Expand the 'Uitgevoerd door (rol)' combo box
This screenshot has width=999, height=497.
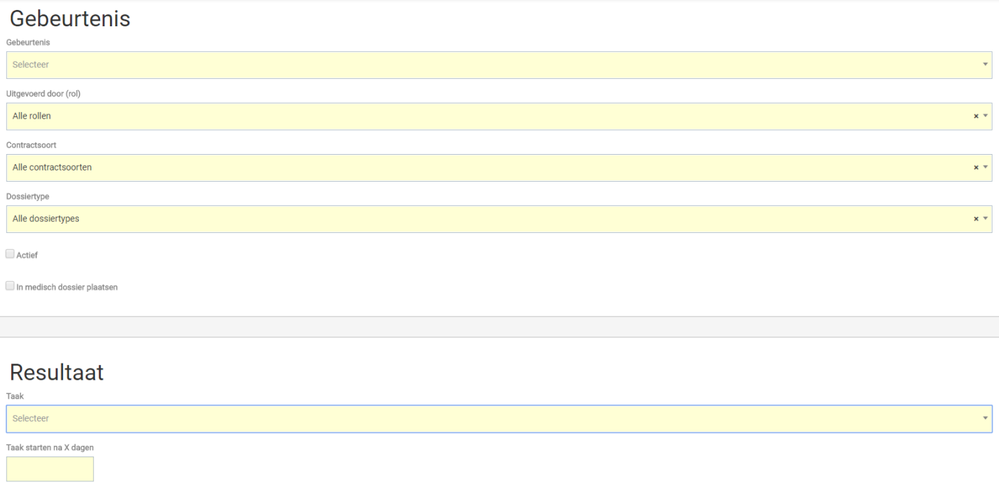(x=490, y=116)
